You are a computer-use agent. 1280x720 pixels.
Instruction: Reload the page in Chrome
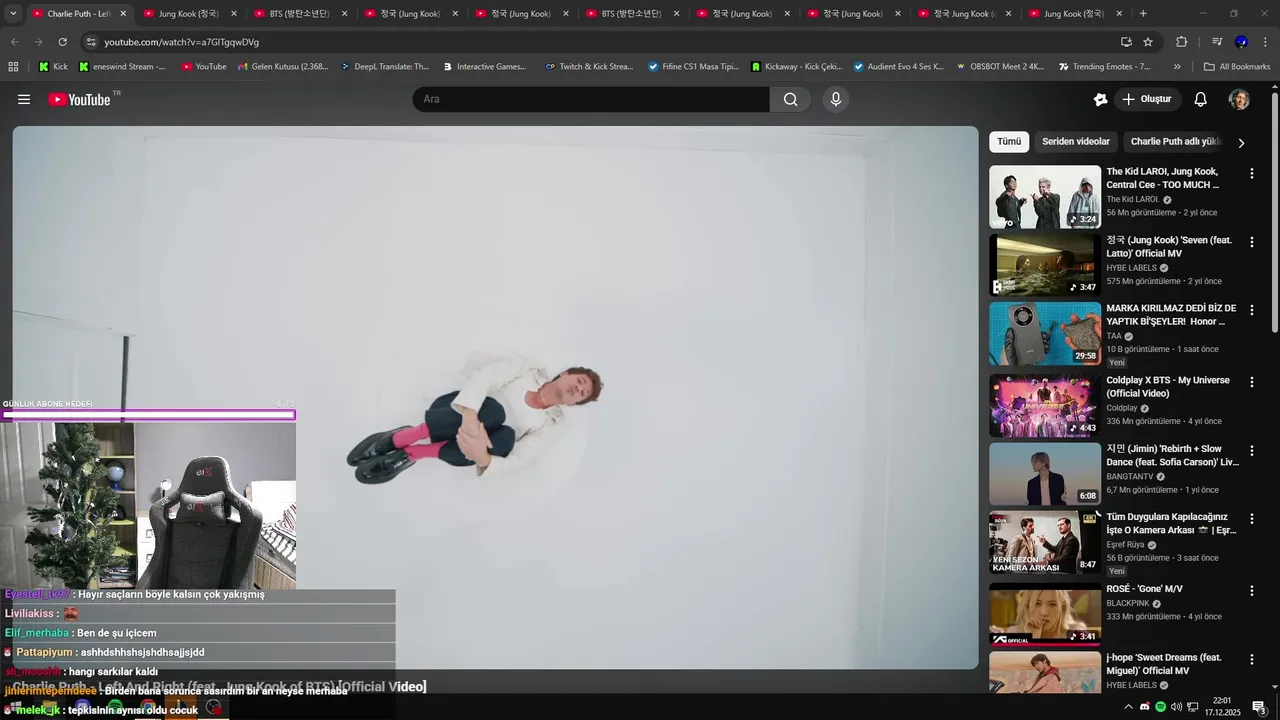pos(63,42)
